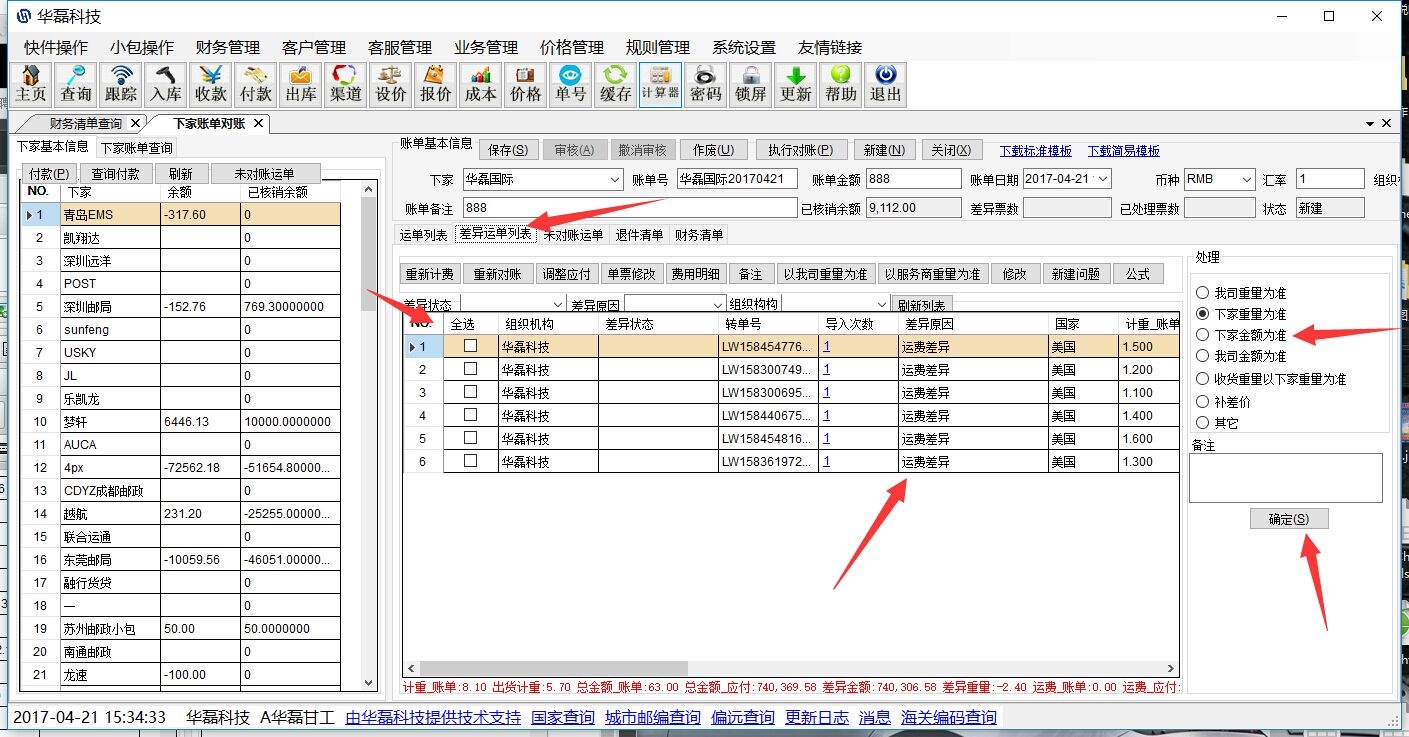The image size is (1409, 737).
Task: Click the 账单备注 input field
Action: (629, 208)
